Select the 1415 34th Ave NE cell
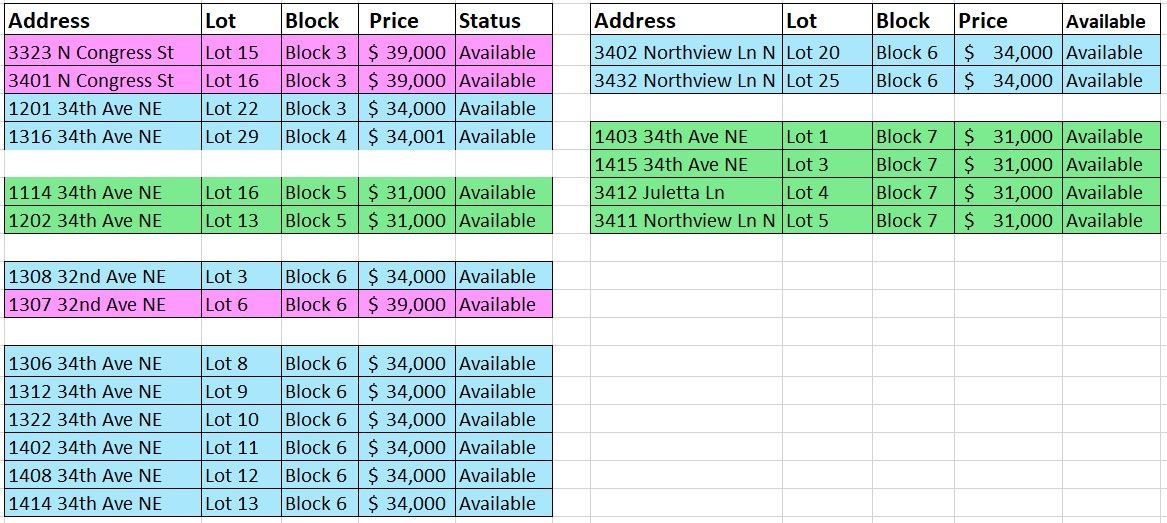This screenshot has width=1167, height=523. [x=686, y=164]
